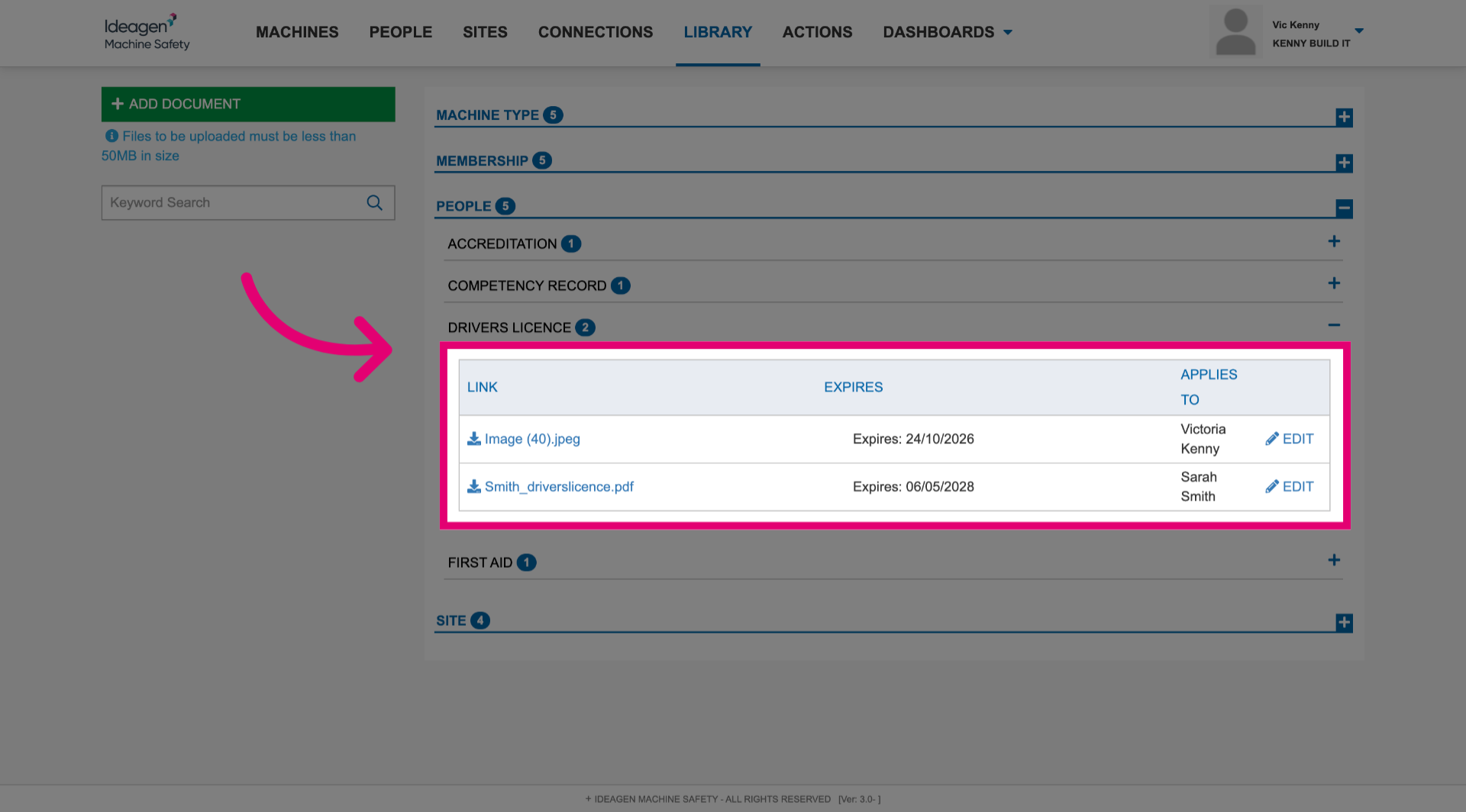The height and width of the screenshot is (812, 1466).
Task: Click the Add Document button
Action: click(248, 104)
